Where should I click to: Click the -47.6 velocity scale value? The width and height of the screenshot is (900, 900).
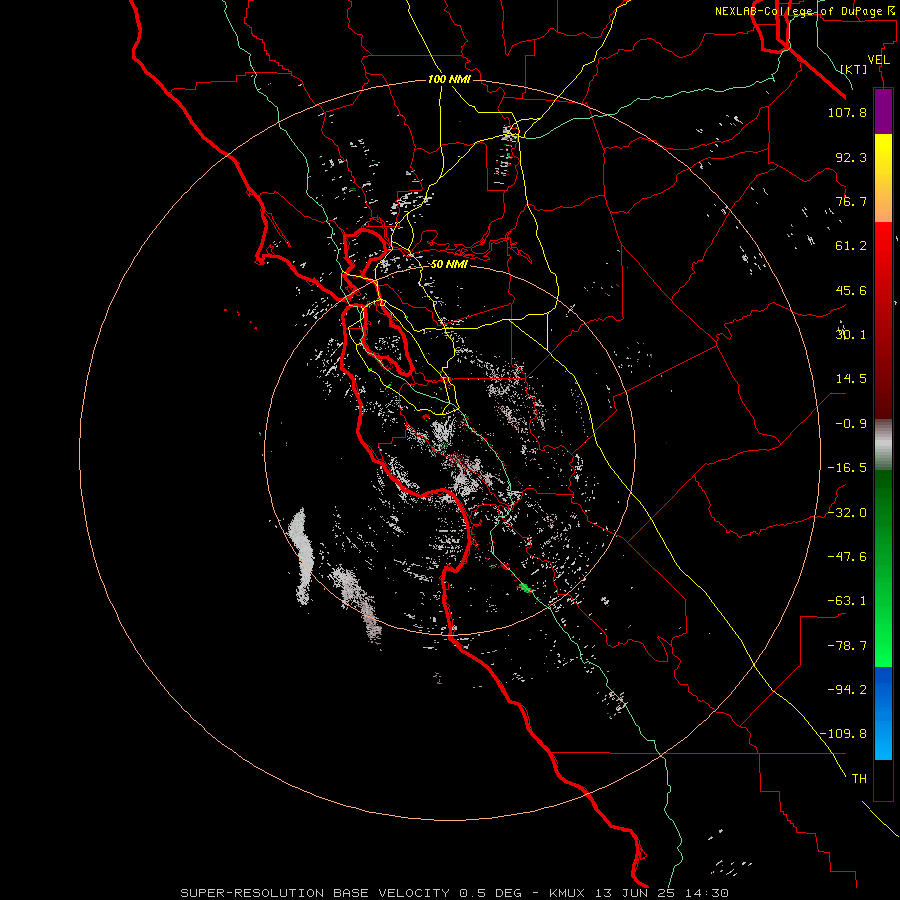[847, 557]
